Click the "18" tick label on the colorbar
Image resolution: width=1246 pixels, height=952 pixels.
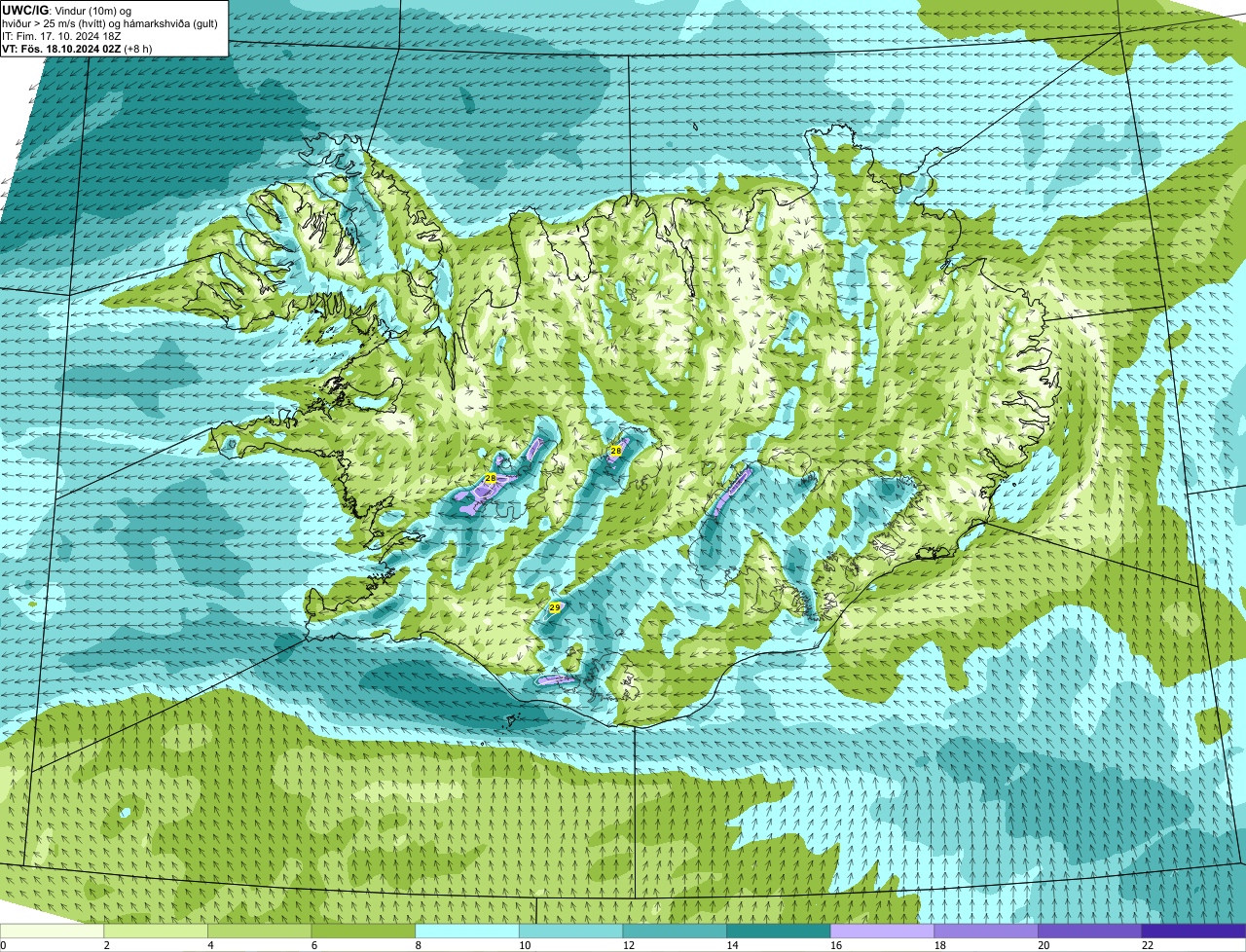(x=940, y=945)
